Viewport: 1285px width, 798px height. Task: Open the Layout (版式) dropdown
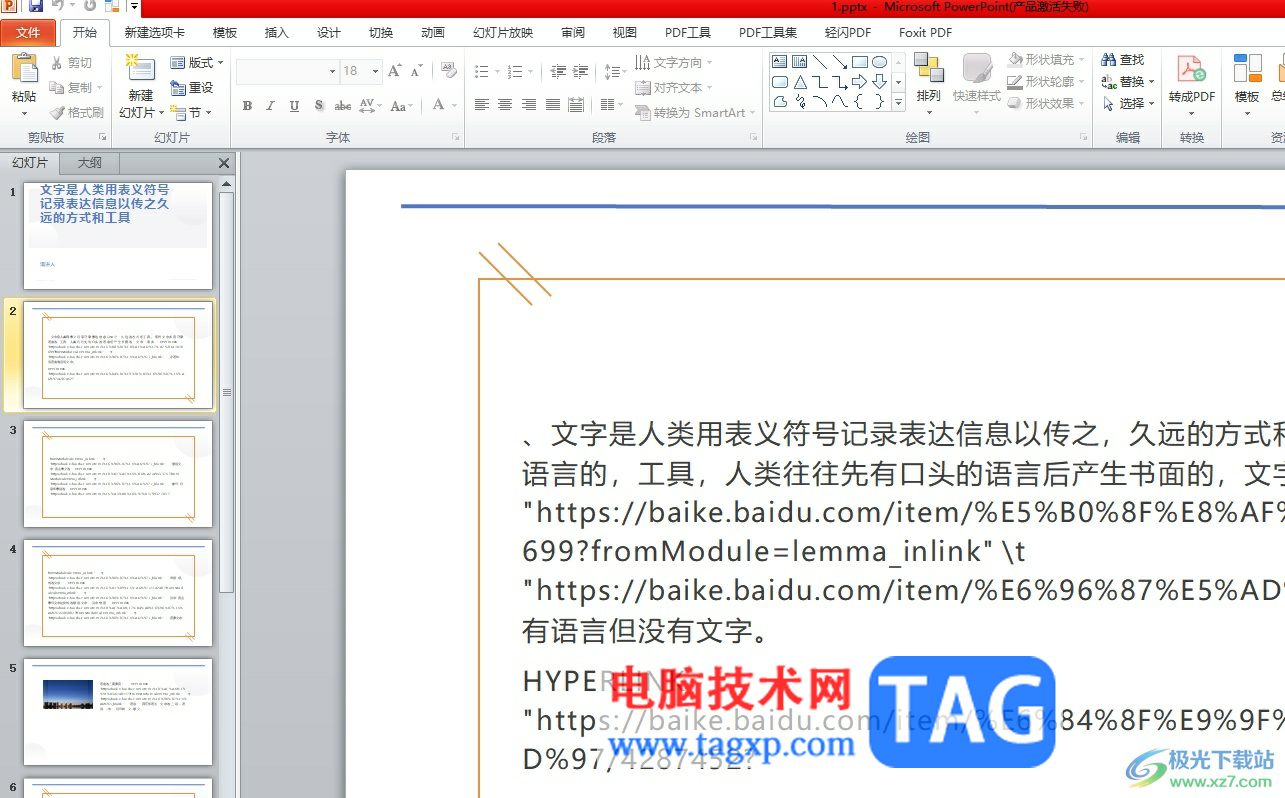click(x=197, y=63)
